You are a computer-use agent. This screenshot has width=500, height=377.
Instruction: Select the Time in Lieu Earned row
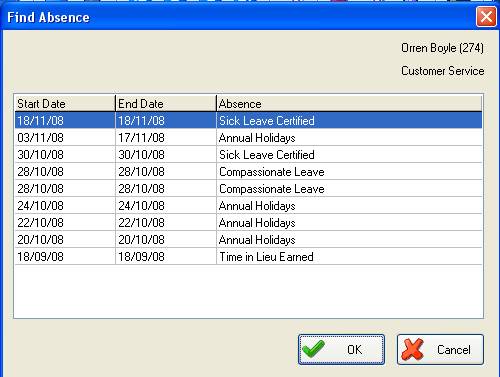[248, 256]
